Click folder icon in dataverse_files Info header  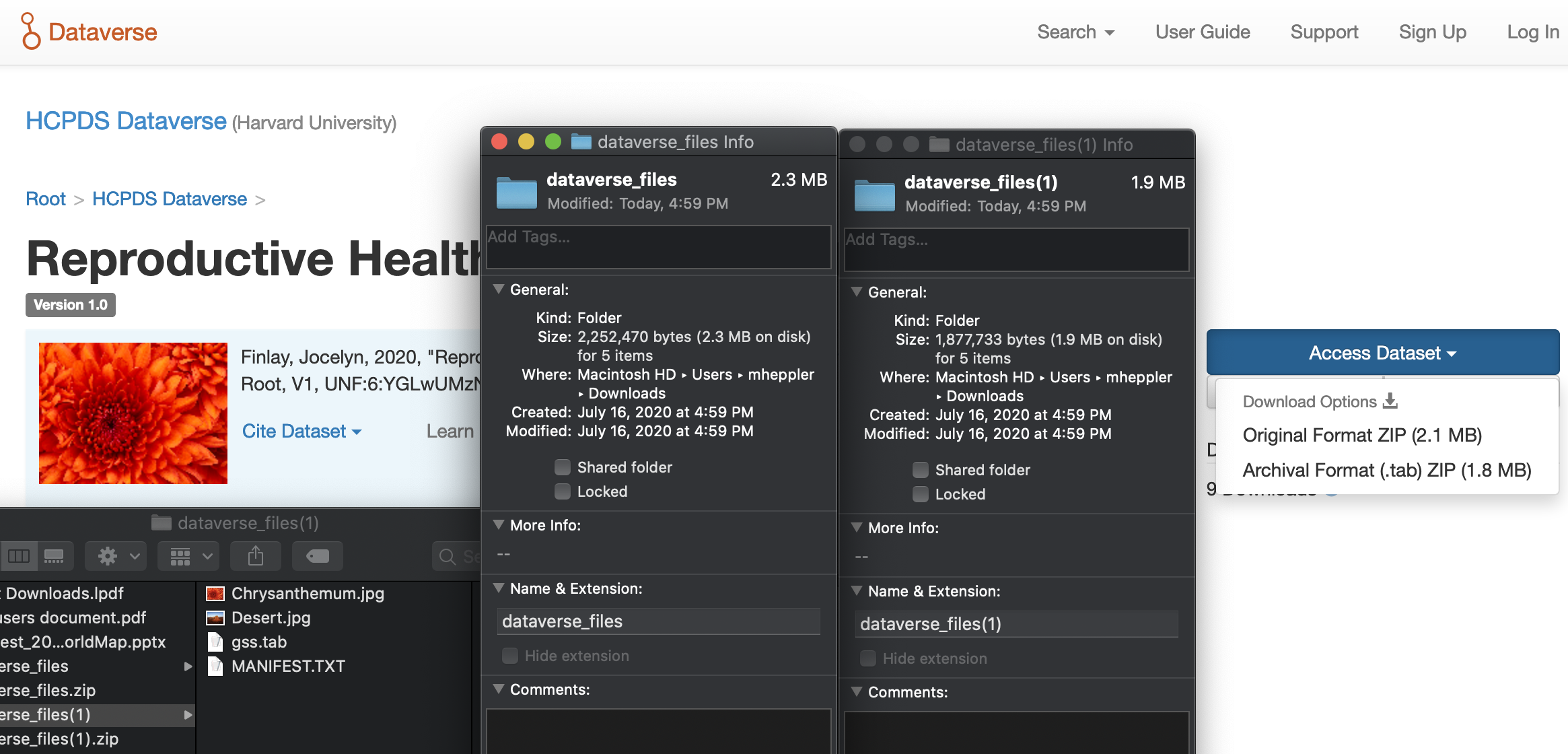[516, 193]
